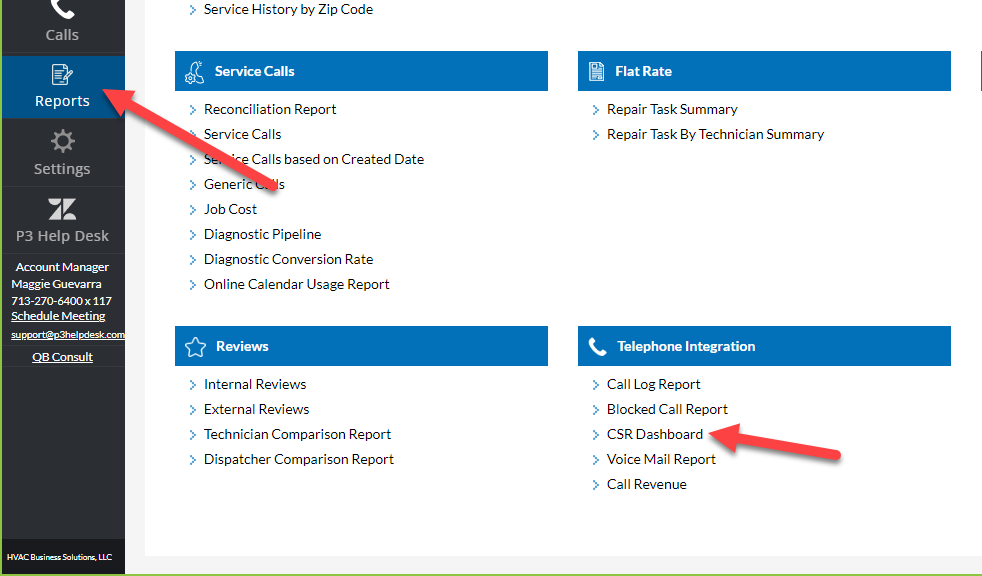Screen dimensions: 982x576
Task: Click chevron beside Repair Task Summary
Action: click(x=596, y=110)
